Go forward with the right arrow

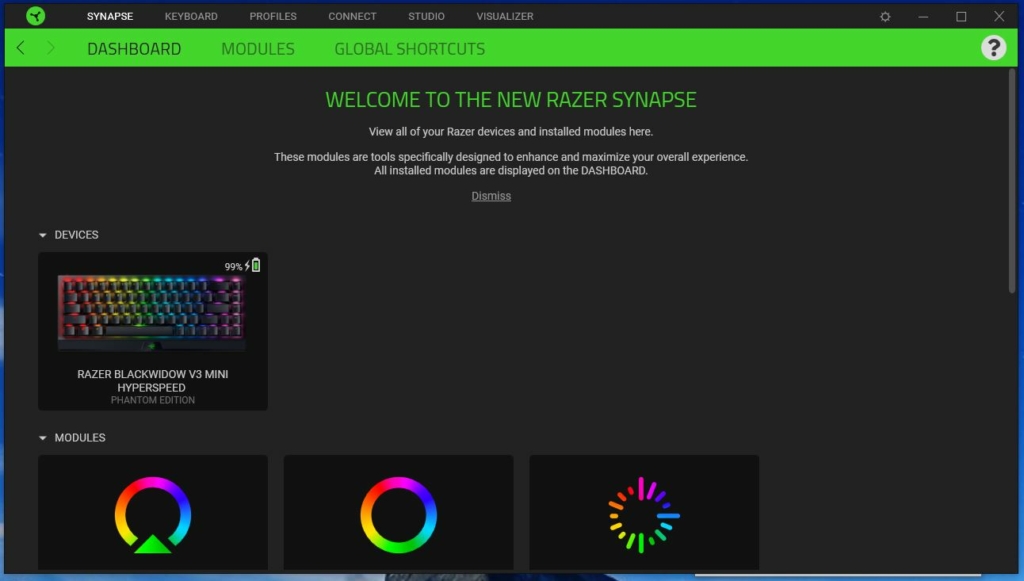click(x=50, y=48)
